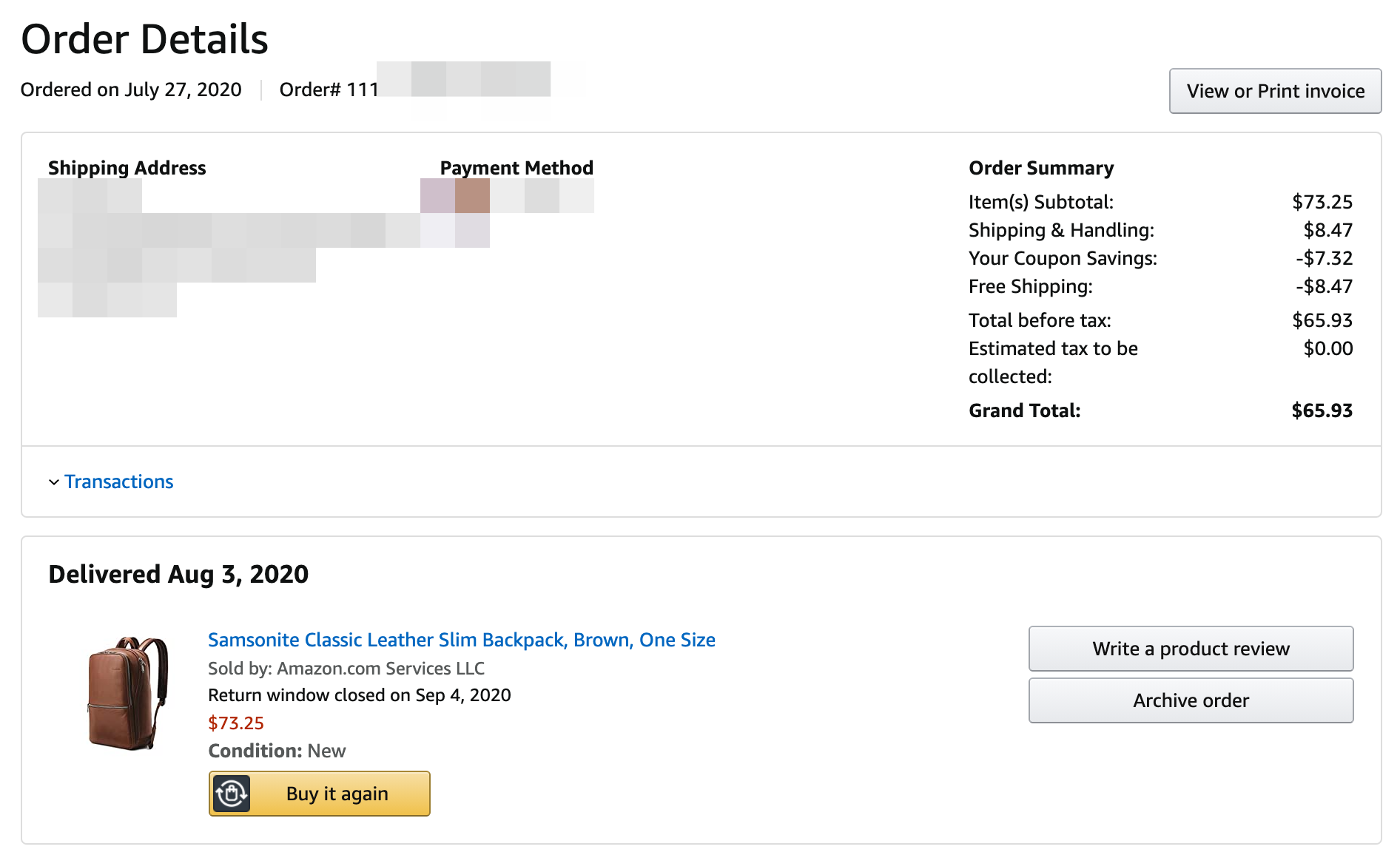
Task: Click the Buy it again cart icon
Action: (232, 794)
